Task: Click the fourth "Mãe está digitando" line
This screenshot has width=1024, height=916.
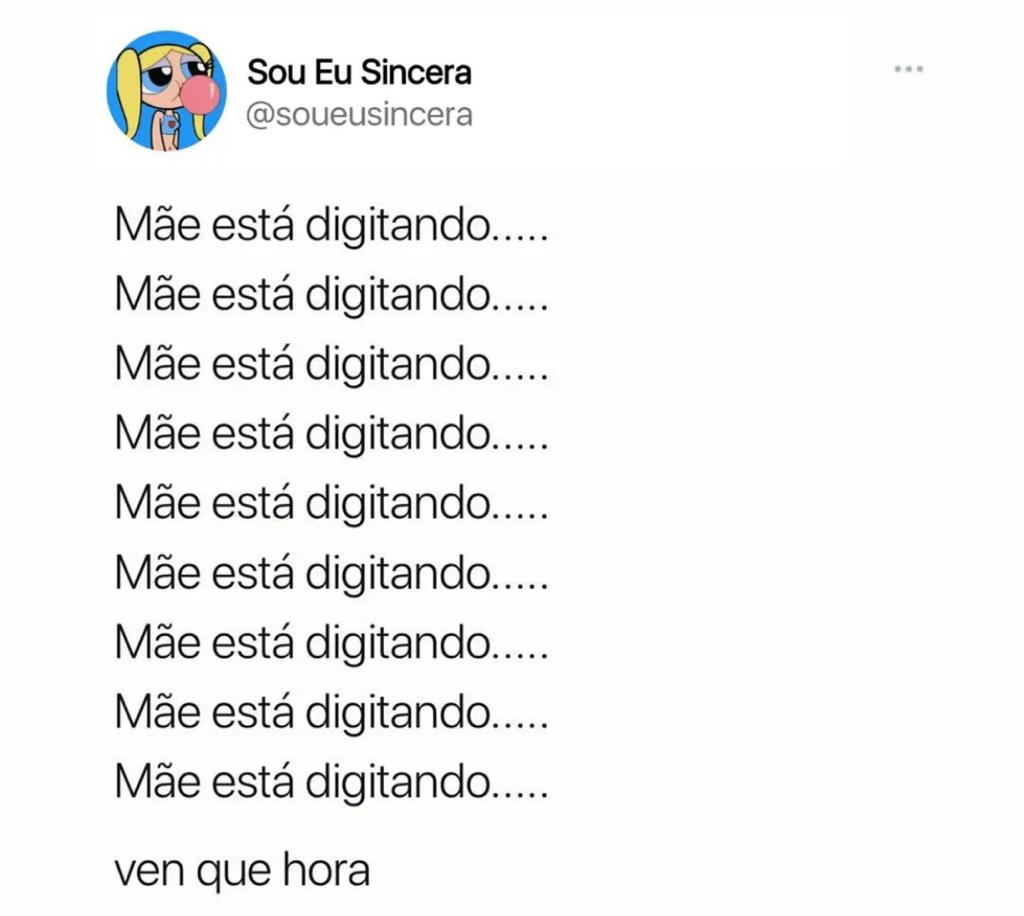Action: click(x=332, y=435)
